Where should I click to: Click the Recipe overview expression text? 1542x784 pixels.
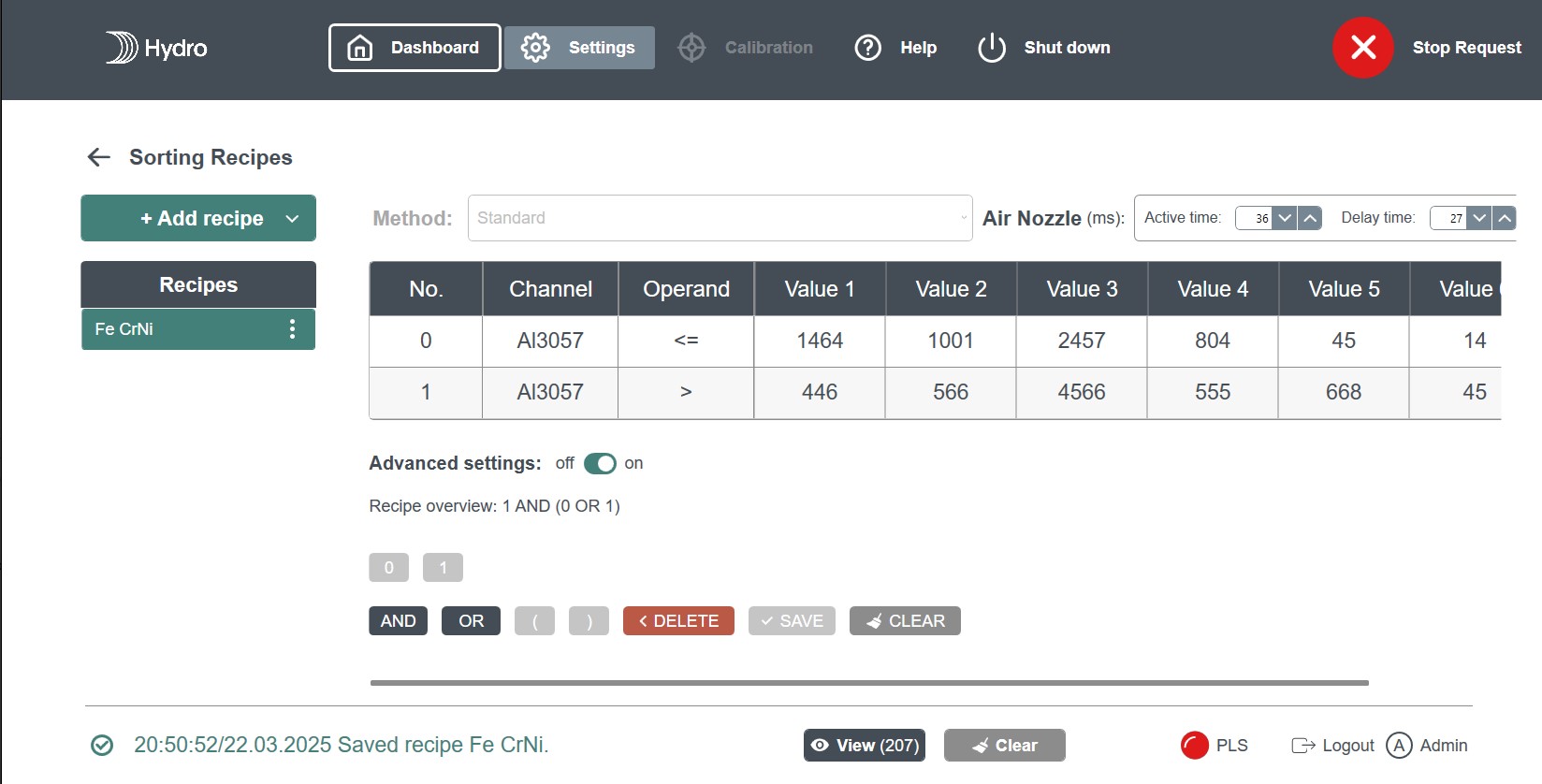pos(494,506)
